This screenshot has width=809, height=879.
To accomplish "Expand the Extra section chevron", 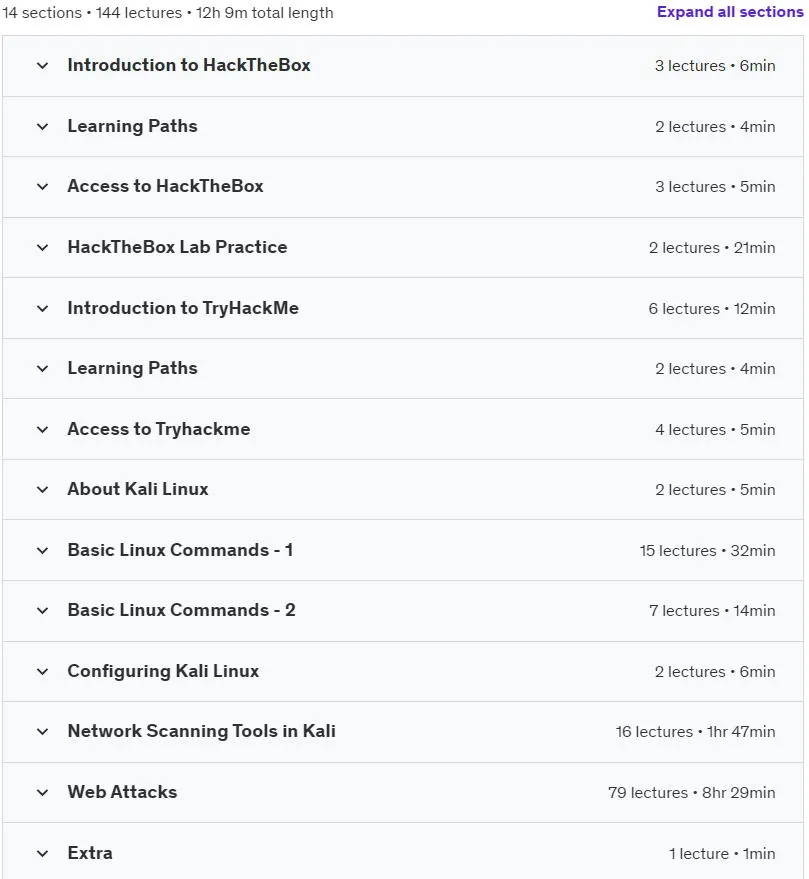I will click(42, 854).
